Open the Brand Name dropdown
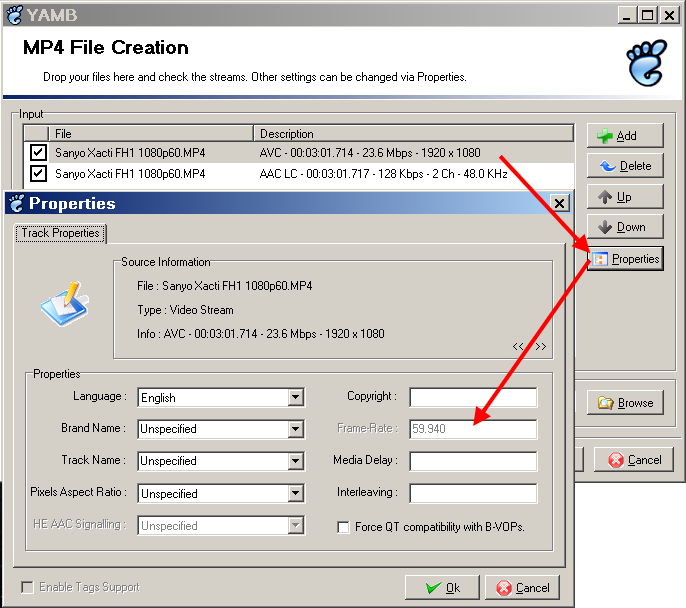 (296, 429)
